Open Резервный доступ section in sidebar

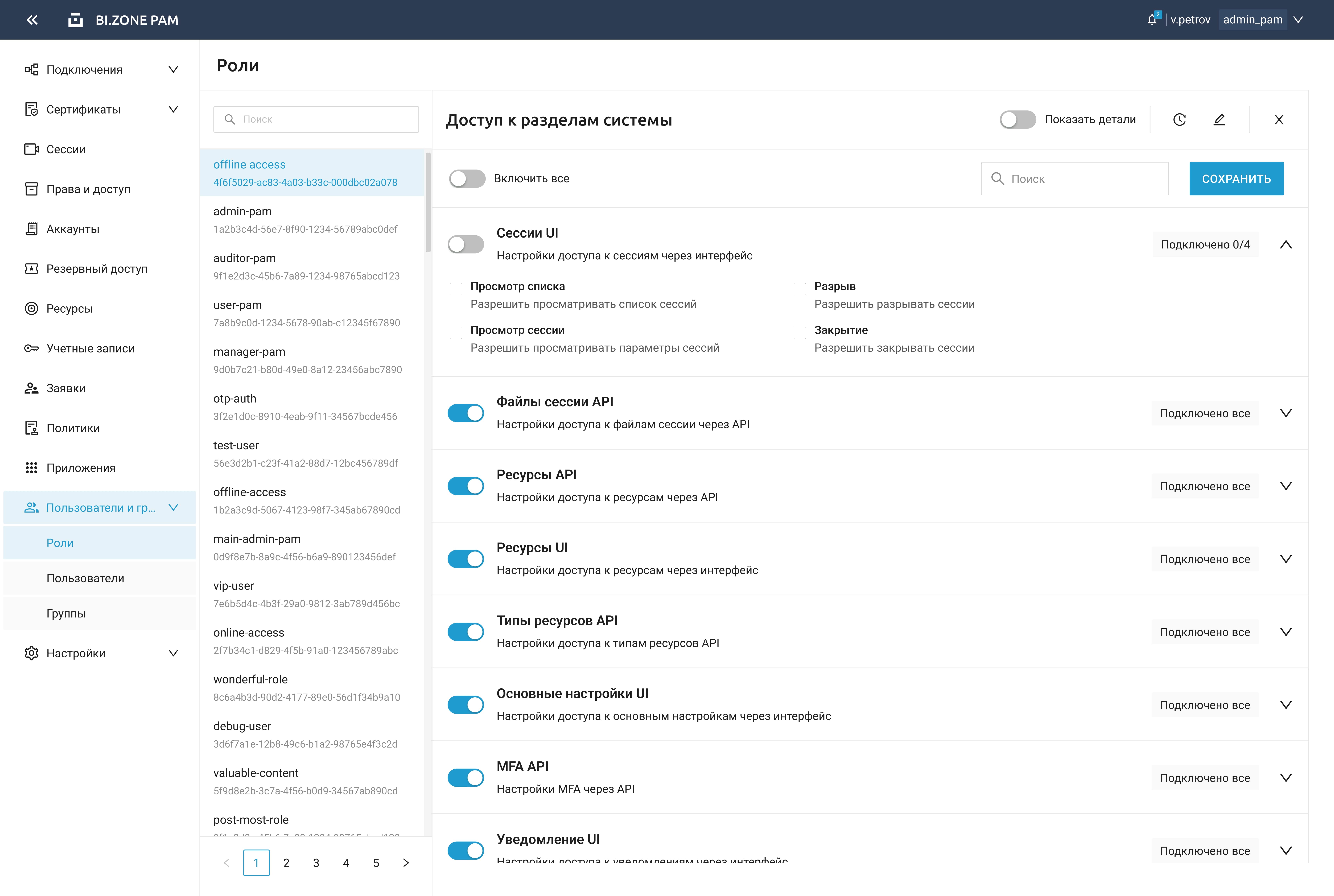pyautogui.click(x=97, y=269)
